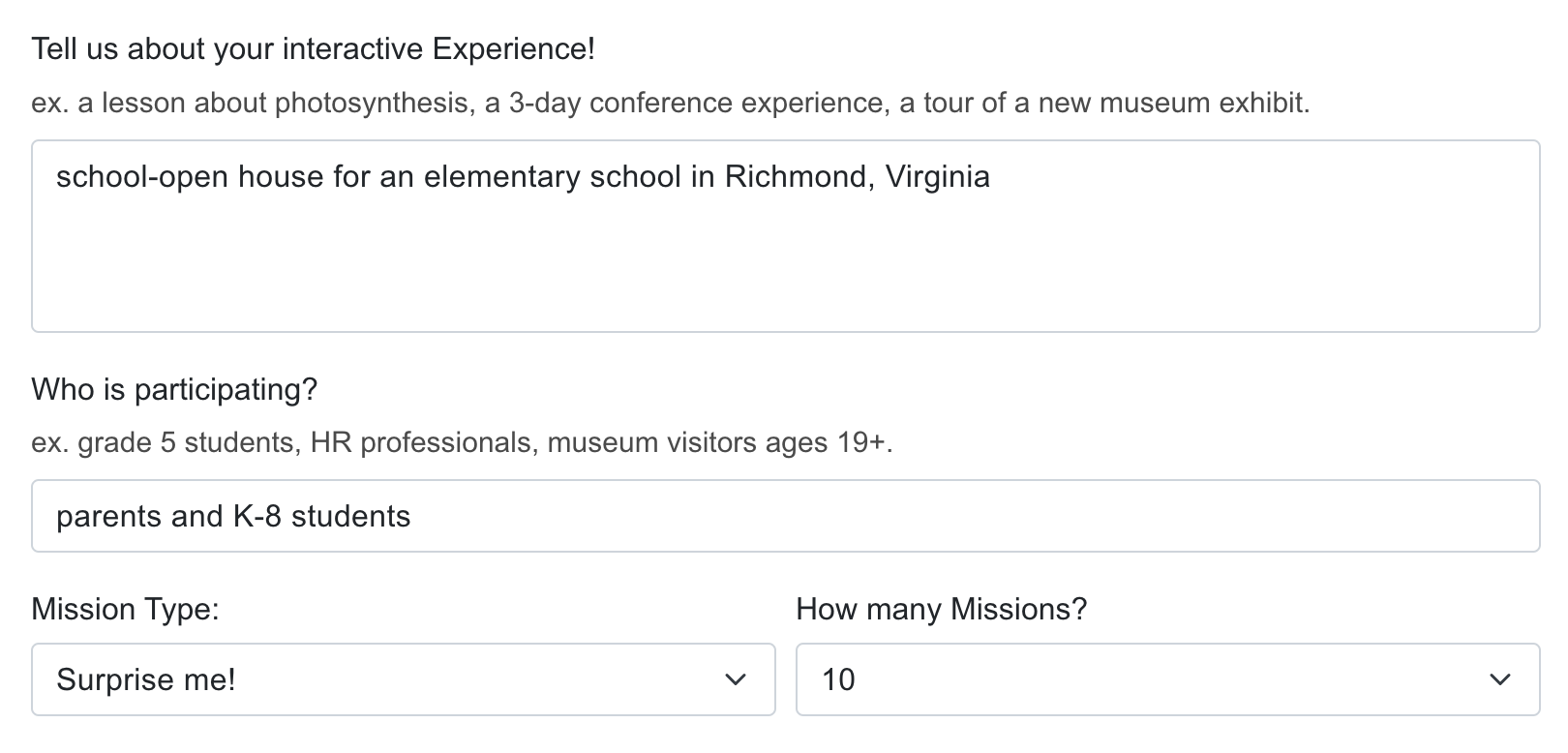The image size is (1568, 753).
Task: Click the "Surprise me!" selected option
Action: (145, 679)
